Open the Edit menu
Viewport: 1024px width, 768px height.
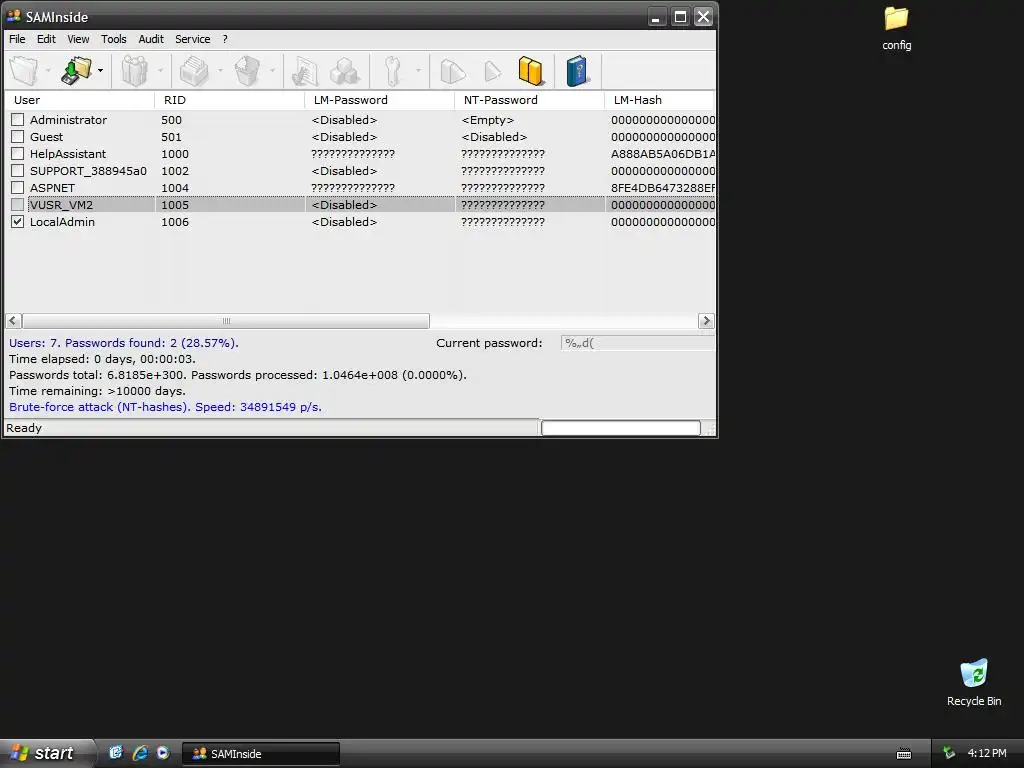(46, 39)
